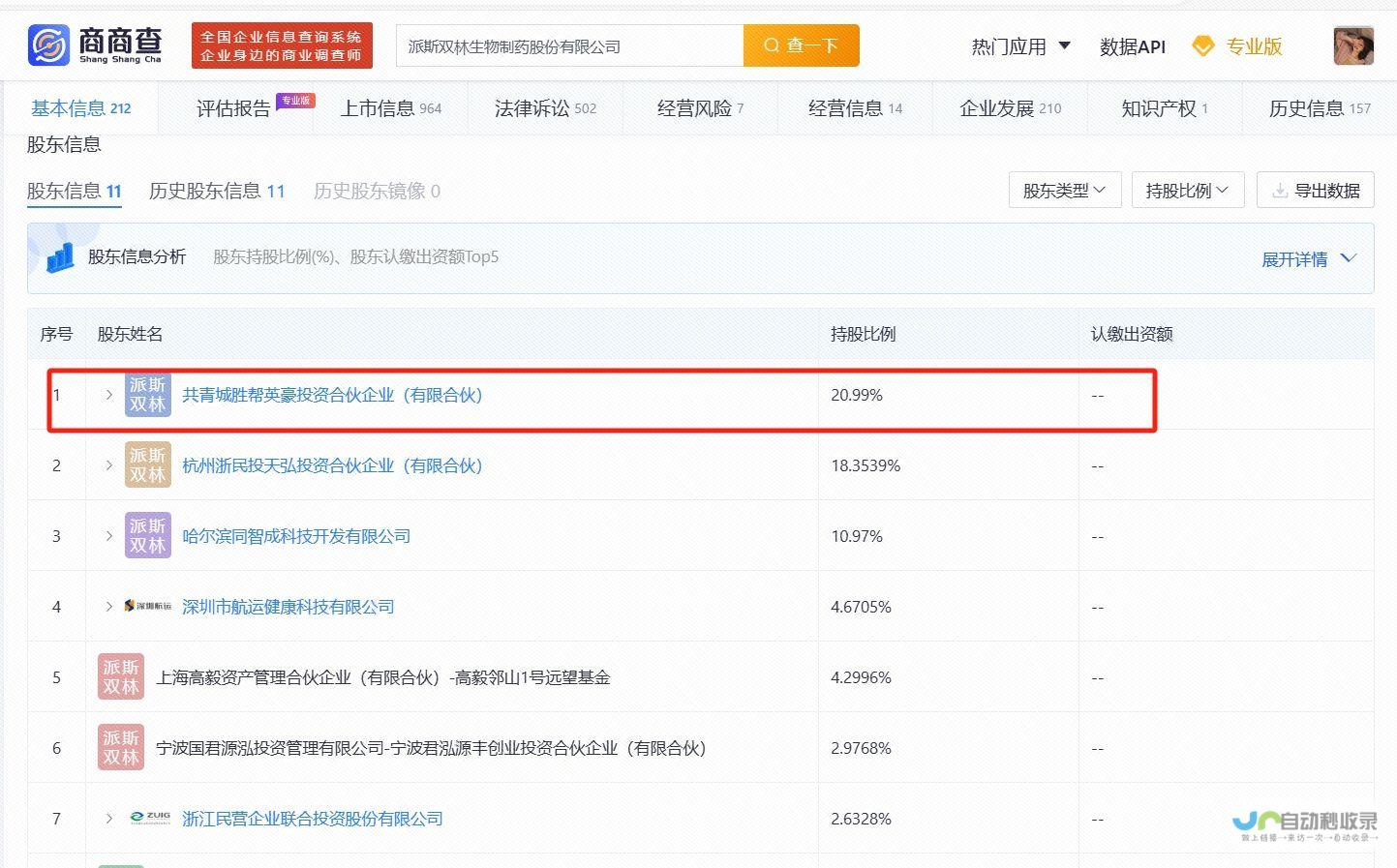Expand row for 深圳市航运健康科技有限公司
The width and height of the screenshot is (1397, 868).
tap(108, 607)
